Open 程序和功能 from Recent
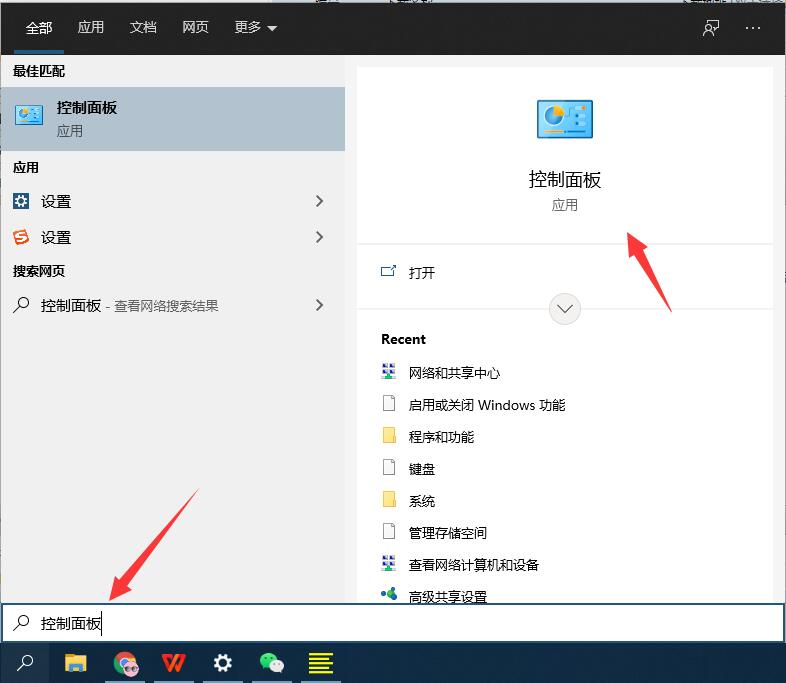786x683 pixels. pos(441,437)
